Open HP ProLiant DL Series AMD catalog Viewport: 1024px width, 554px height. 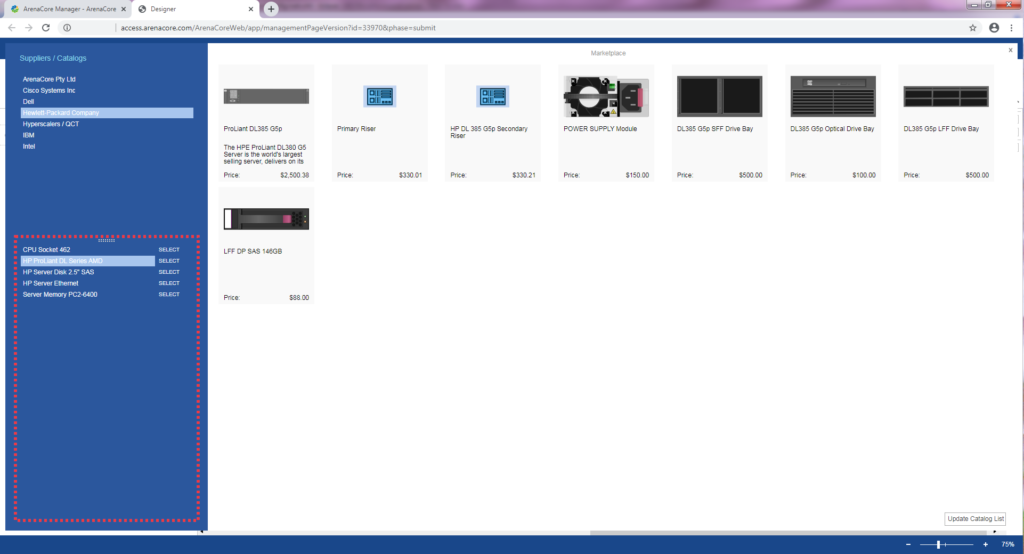pyautogui.click(x=88, y=261)
